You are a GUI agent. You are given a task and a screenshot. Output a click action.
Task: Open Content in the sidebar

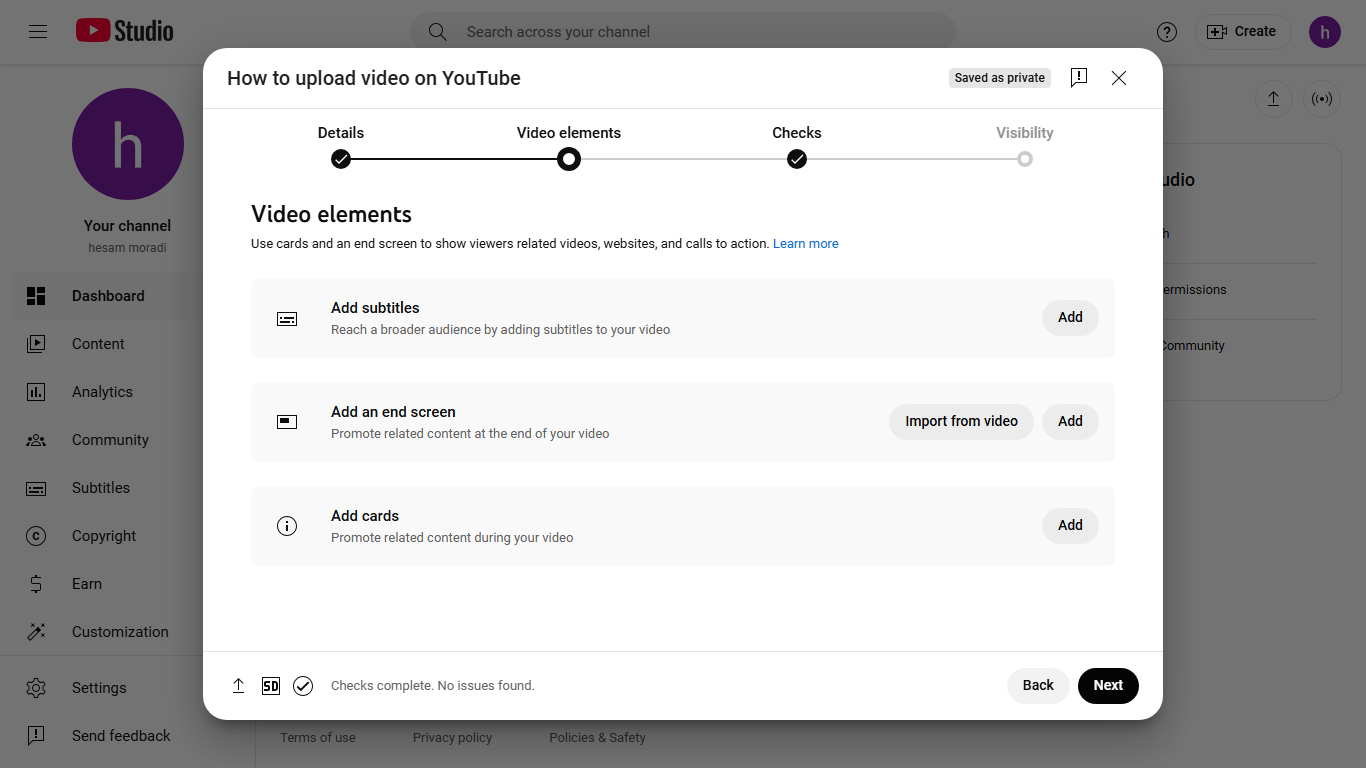point(98,344)
